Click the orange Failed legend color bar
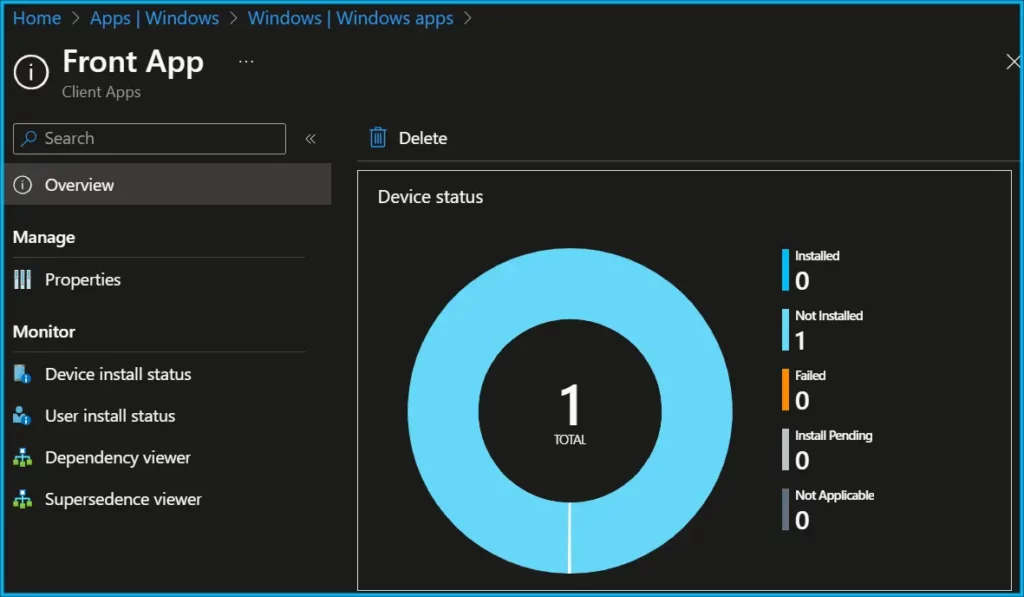Screen dimensions: 1024x597 pyautogui.click(x=786, y=390)
